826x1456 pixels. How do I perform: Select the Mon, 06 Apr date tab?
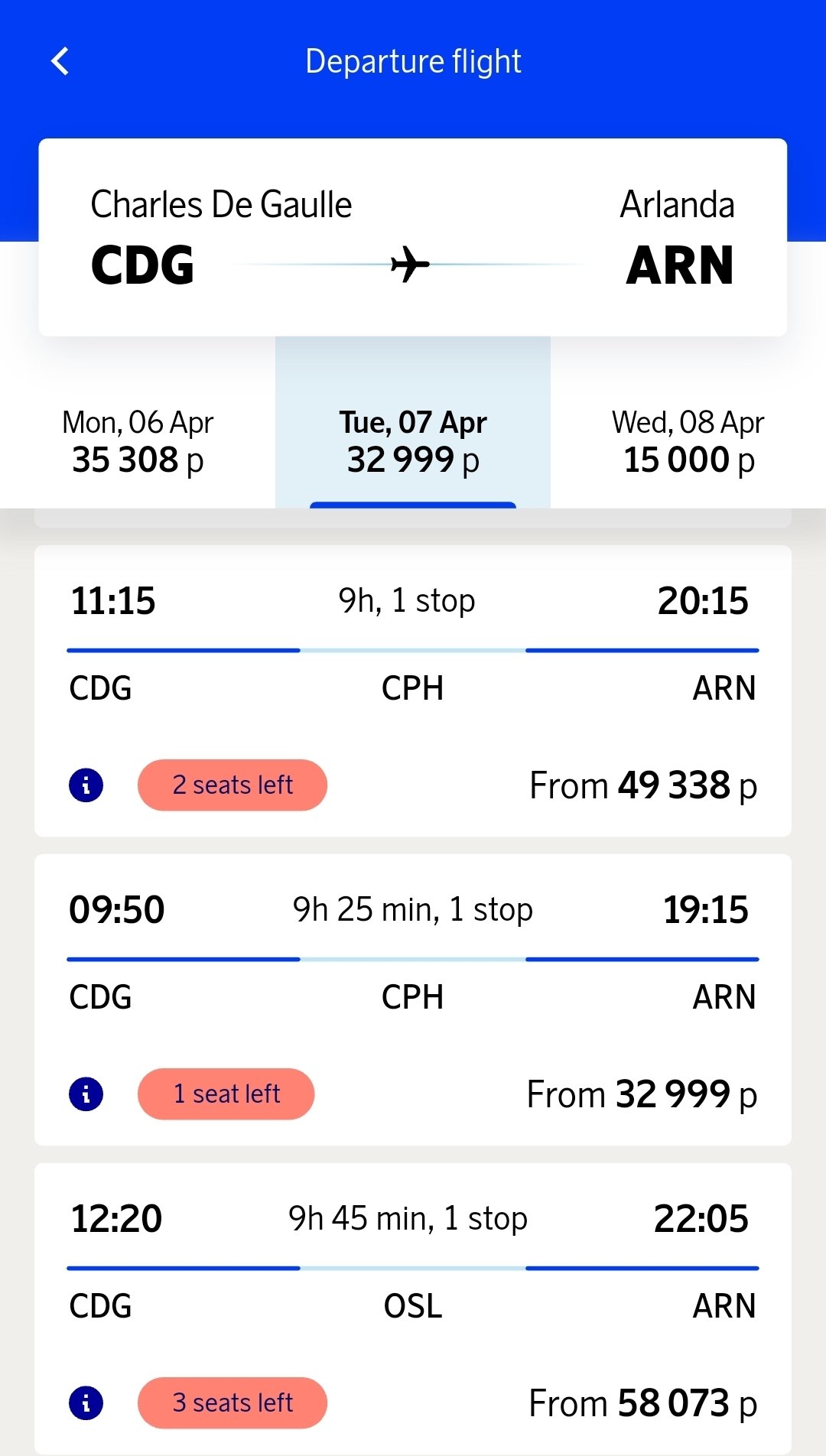click(x=138, y=441)
